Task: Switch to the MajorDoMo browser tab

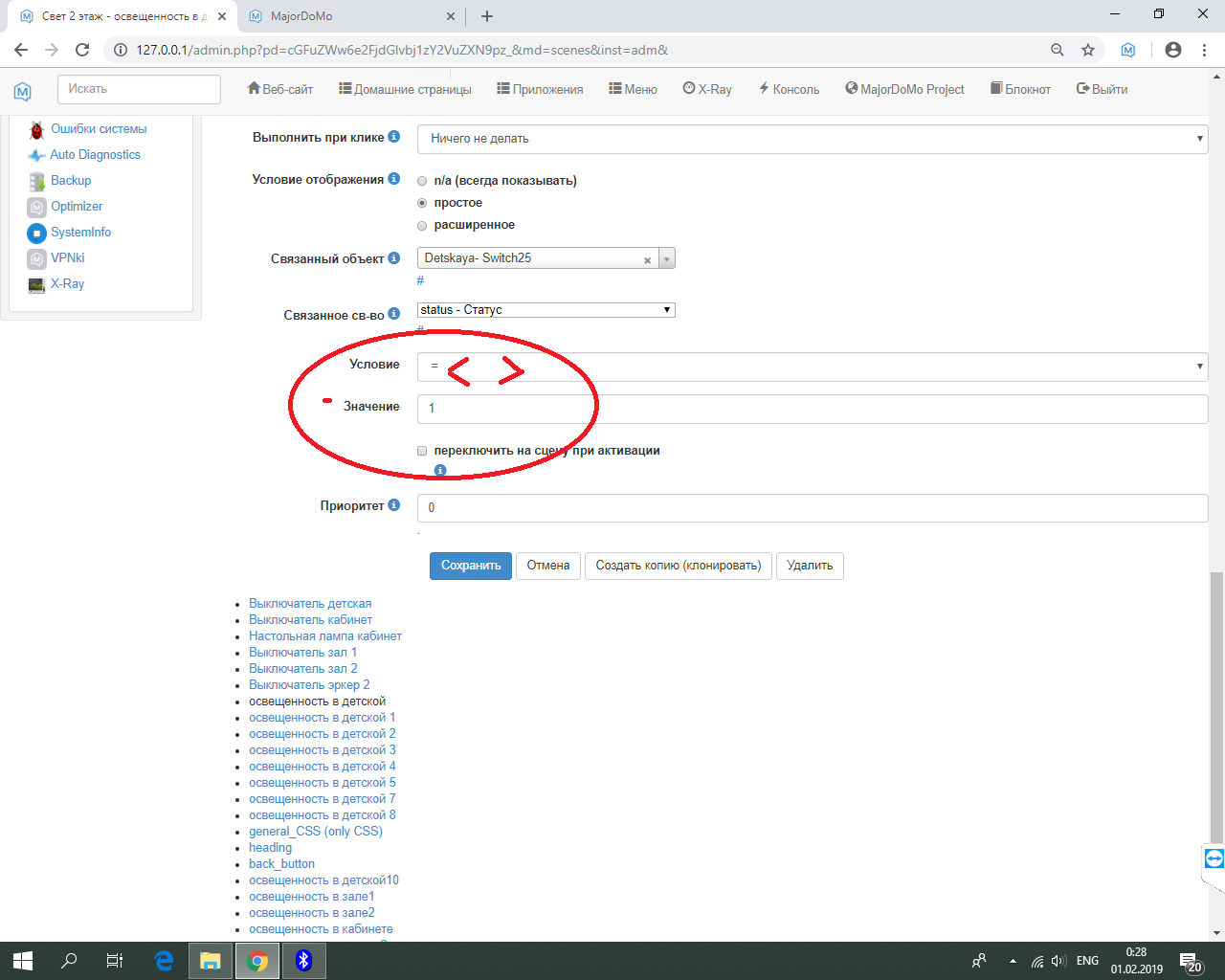Action: (350, 16)
